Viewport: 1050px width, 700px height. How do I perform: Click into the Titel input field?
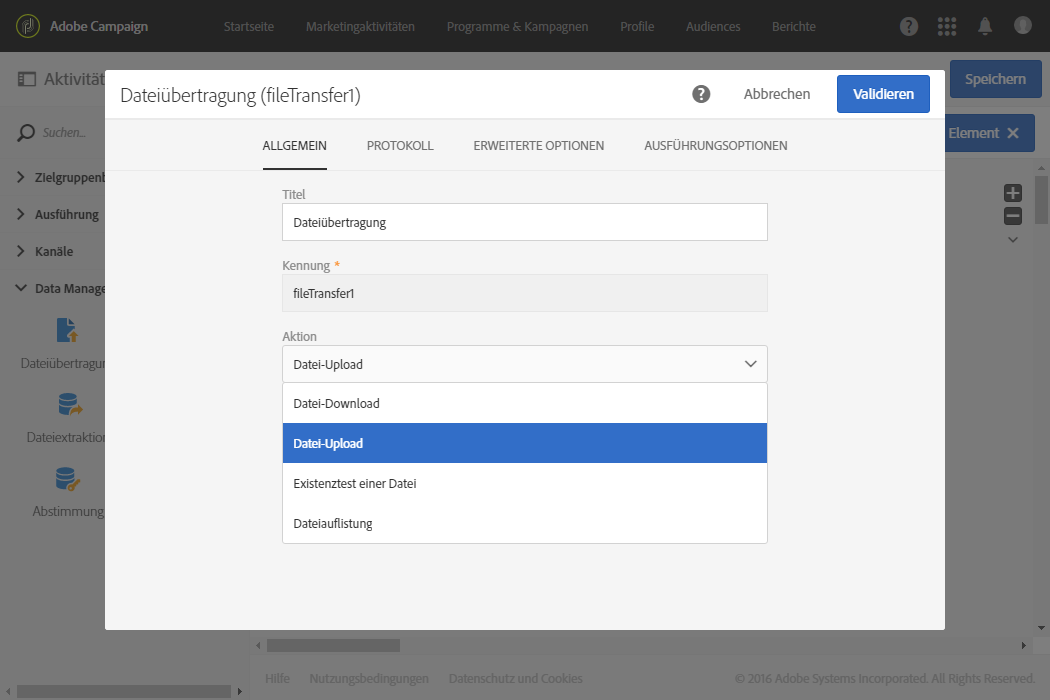tap(525, 223)
